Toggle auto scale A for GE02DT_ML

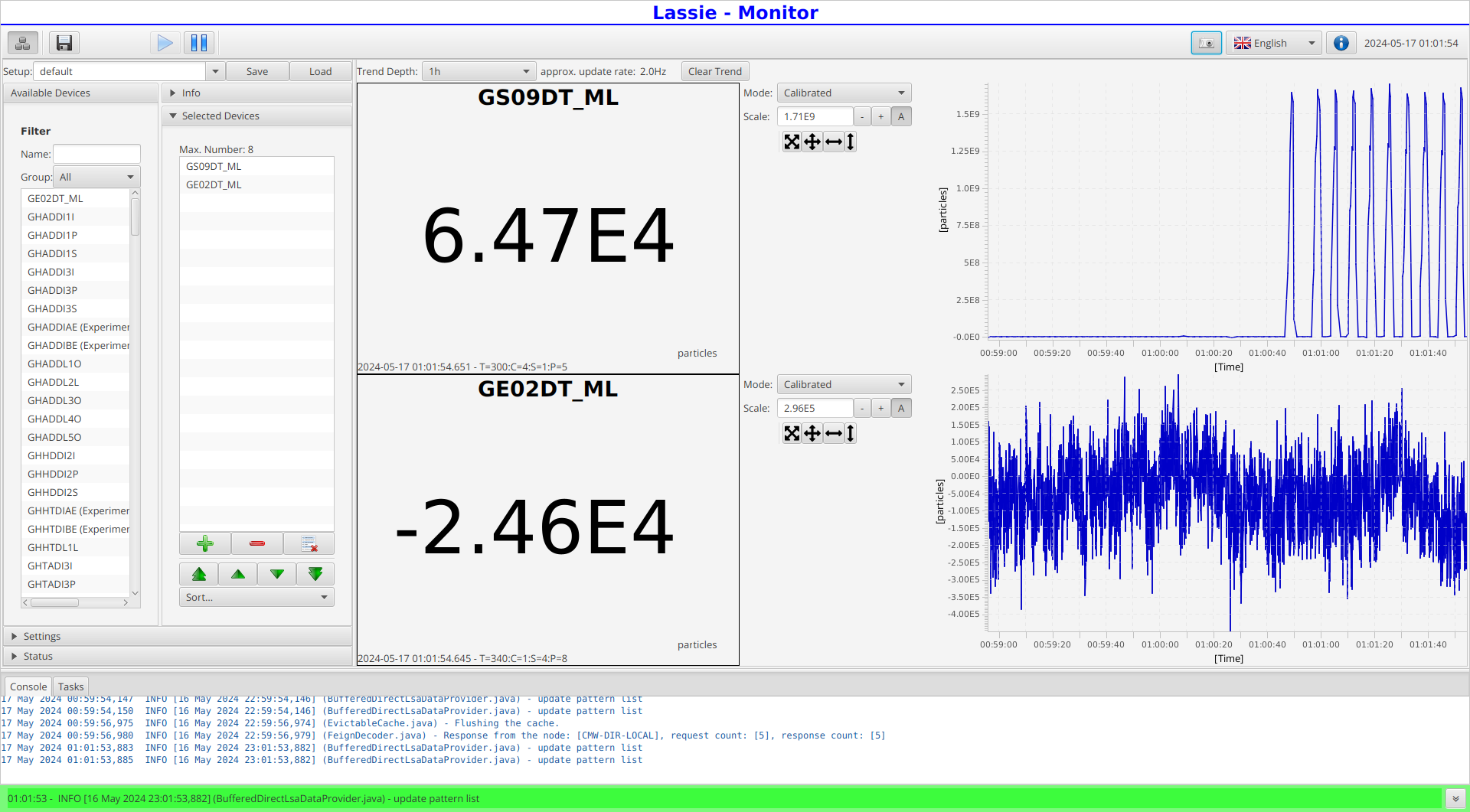tap(901, 408)
